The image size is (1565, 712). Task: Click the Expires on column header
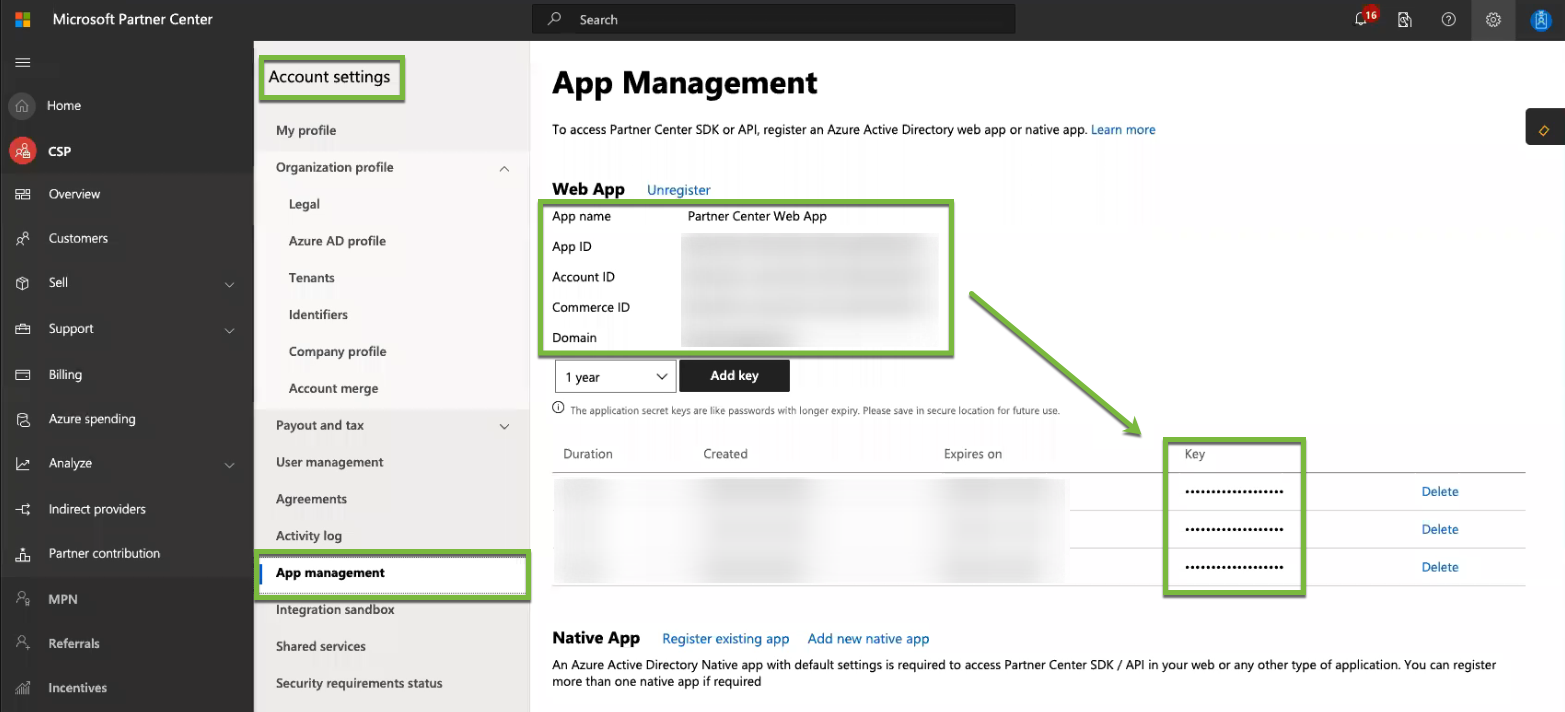pyautogui.click(x=973, y=454)
